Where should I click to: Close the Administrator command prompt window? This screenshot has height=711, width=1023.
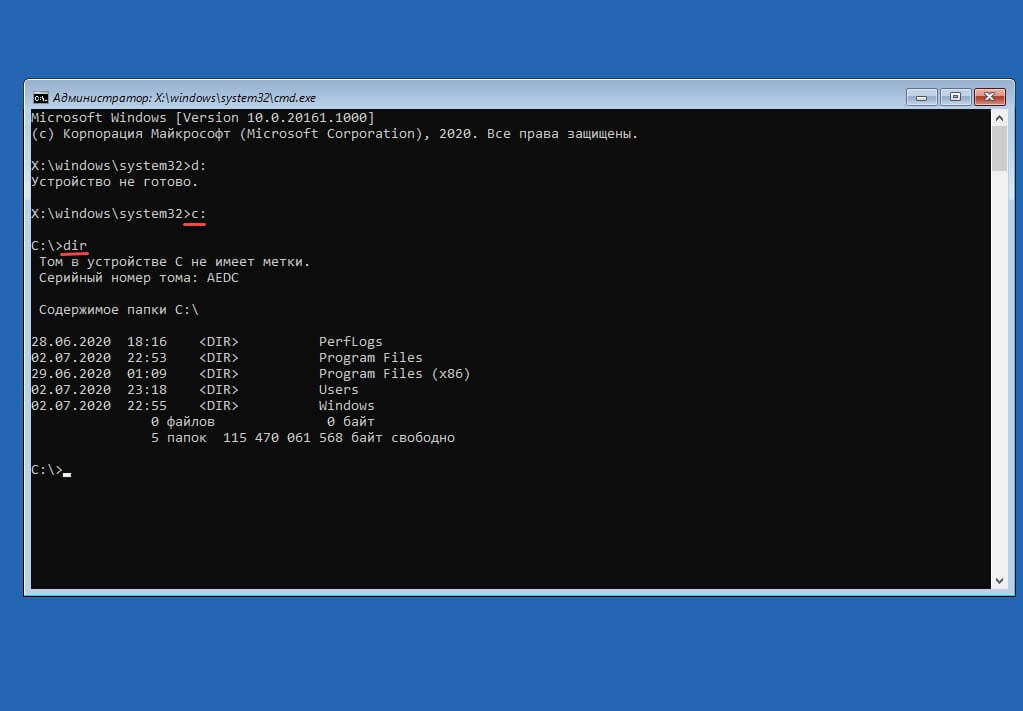coord(992,97)
